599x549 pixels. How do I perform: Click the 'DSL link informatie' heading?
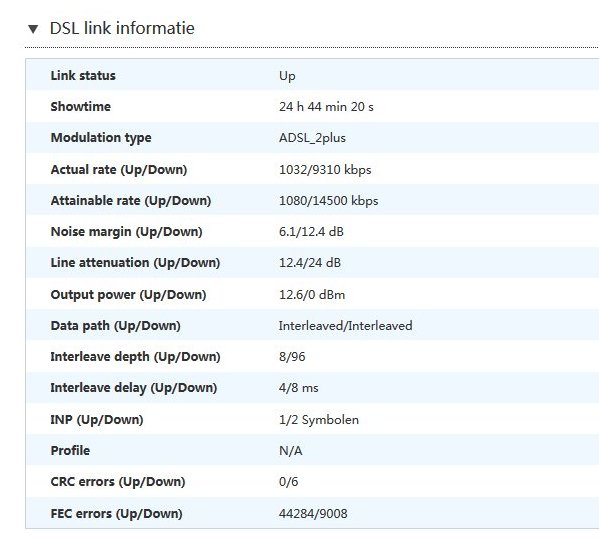click(x=122, y=28)
